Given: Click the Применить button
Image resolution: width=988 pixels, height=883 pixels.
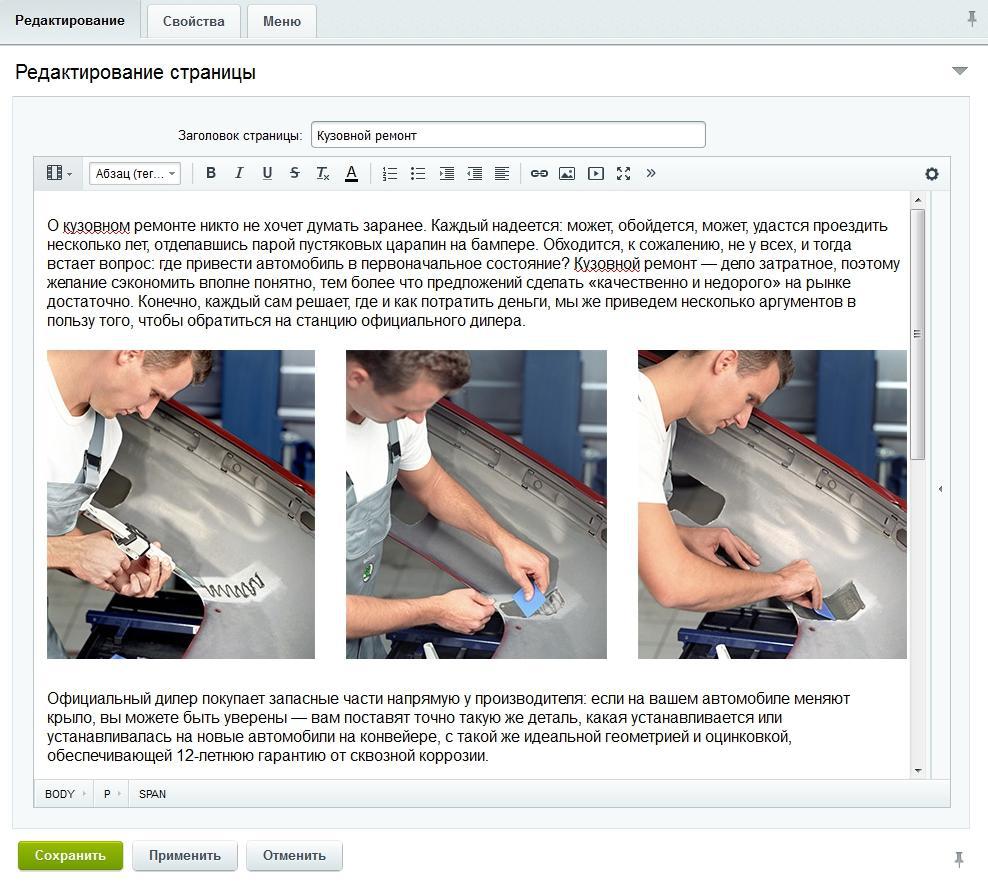Looking at the screenshot, I should pos(185,855).
